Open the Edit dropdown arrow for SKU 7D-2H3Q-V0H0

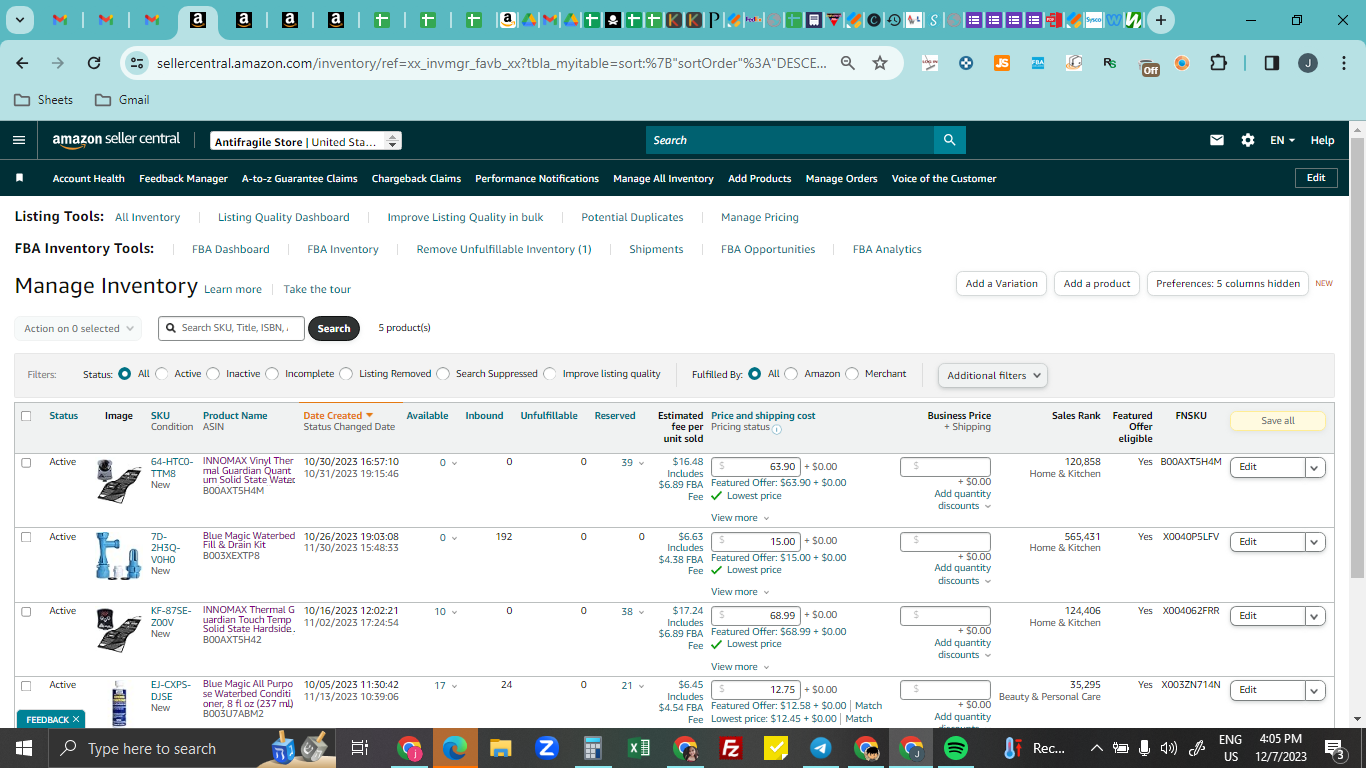pyautogui.click(x=1315, y=542)
